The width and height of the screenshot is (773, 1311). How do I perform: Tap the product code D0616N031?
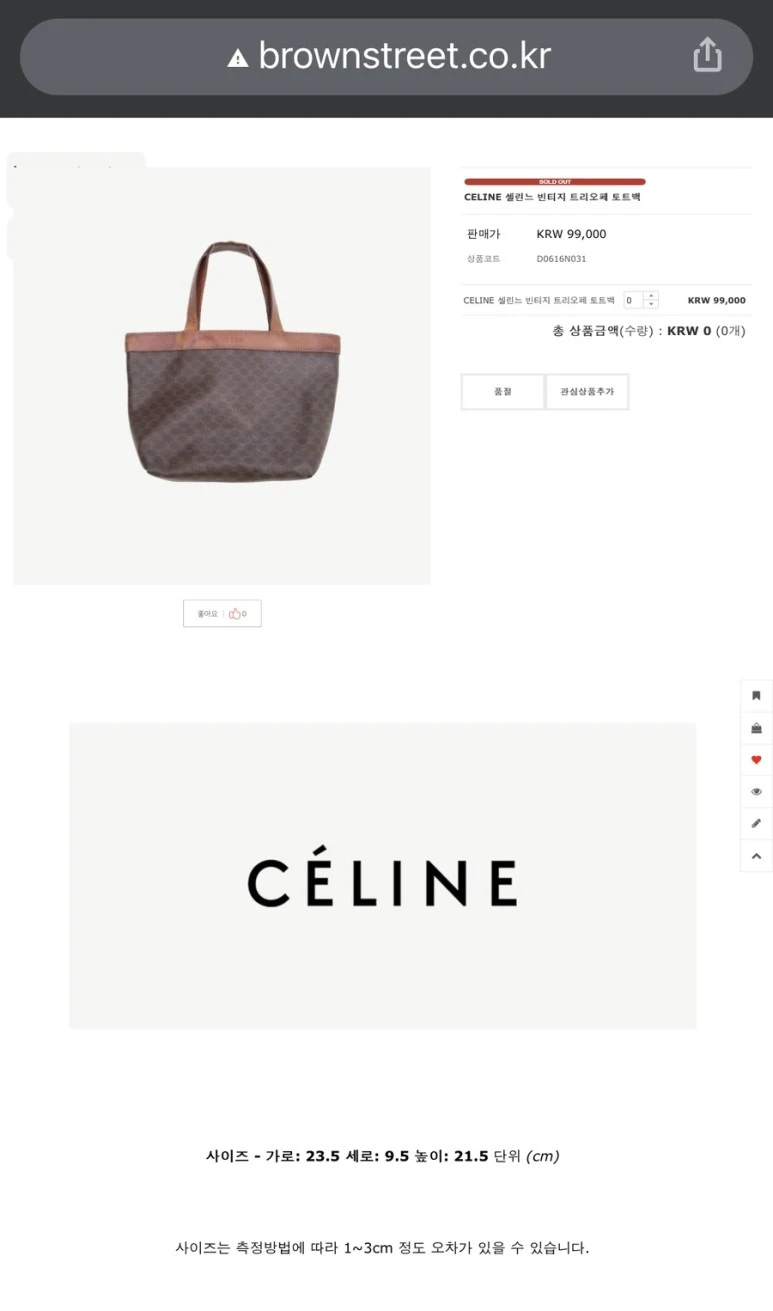click(561, 259)
